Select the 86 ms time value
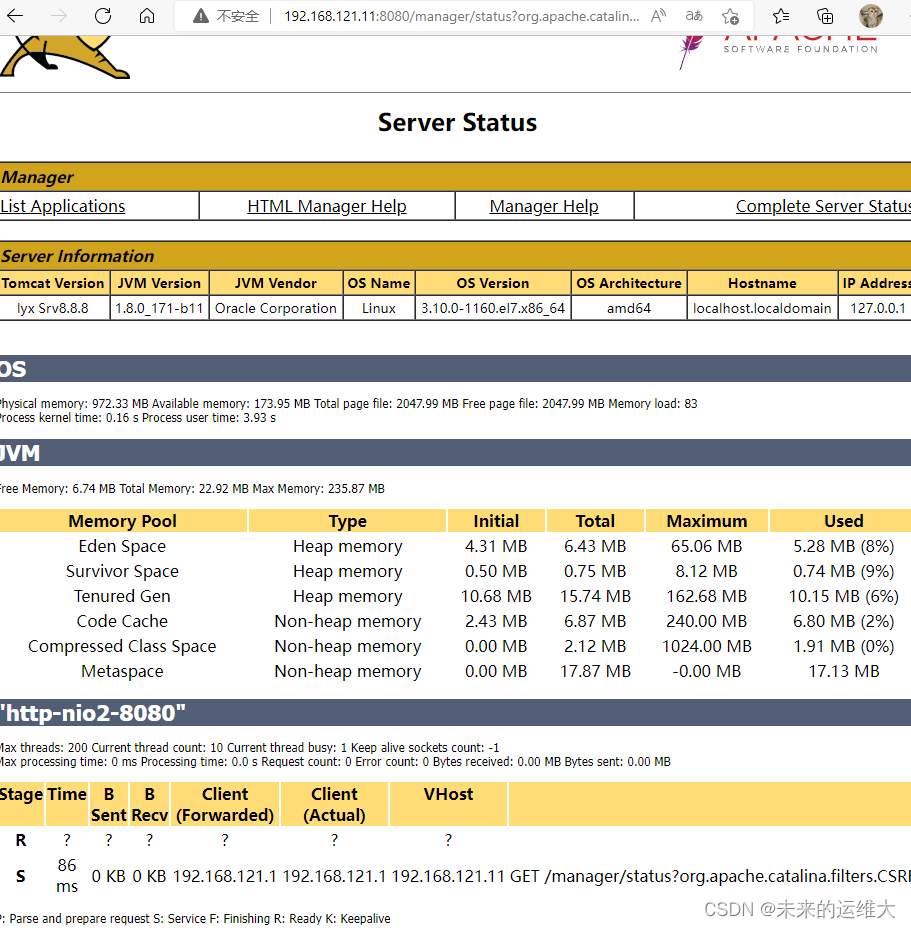Image resolution: width=911 pixels, height=928 pixels. pyautogui.click(x=67, y=876)
